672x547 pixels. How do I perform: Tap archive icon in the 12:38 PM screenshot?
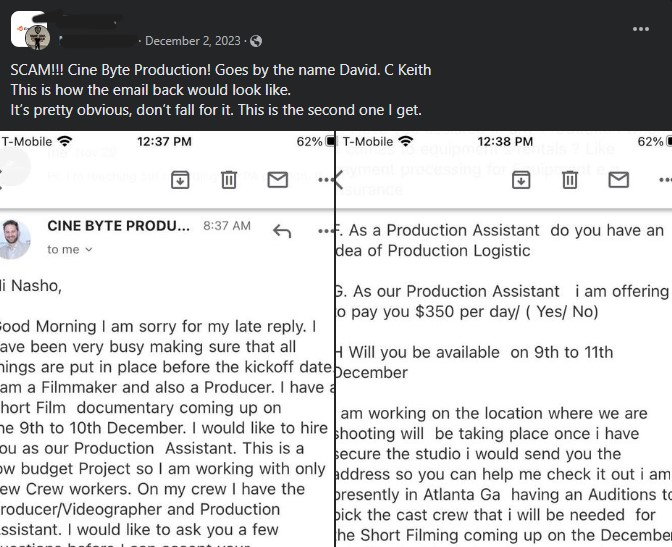[521, 179]
